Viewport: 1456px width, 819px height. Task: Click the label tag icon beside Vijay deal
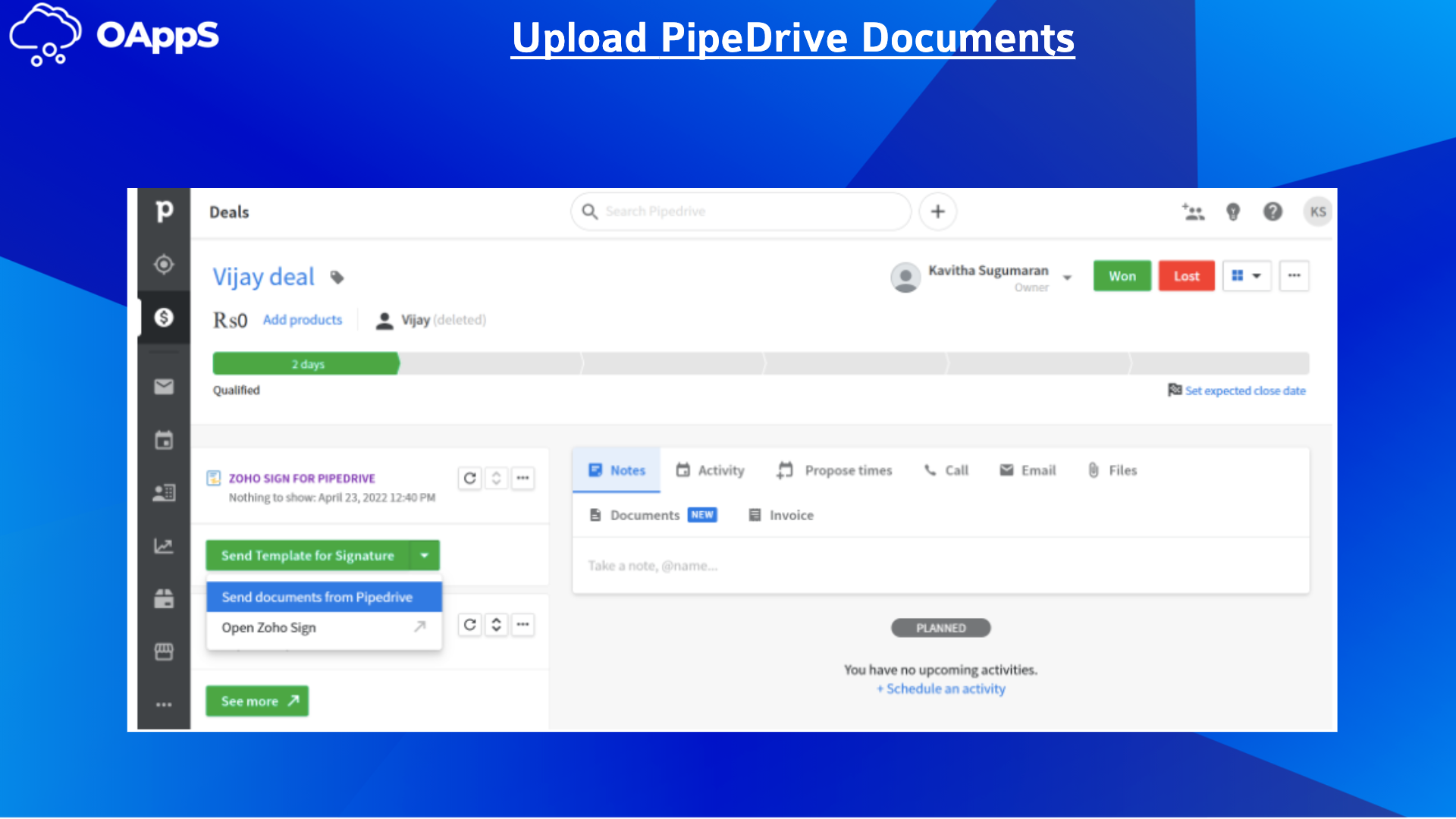(337, 278)
